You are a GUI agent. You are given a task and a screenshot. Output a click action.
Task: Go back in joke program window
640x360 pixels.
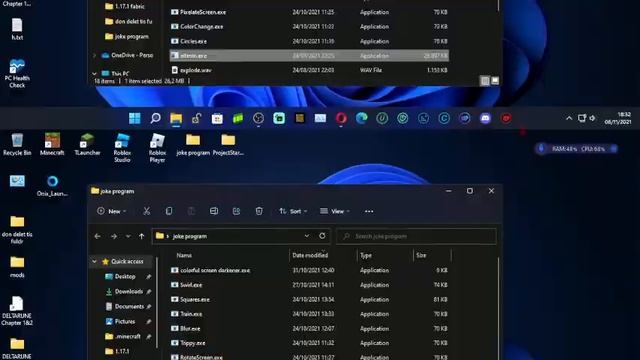(x=98, y=236)
